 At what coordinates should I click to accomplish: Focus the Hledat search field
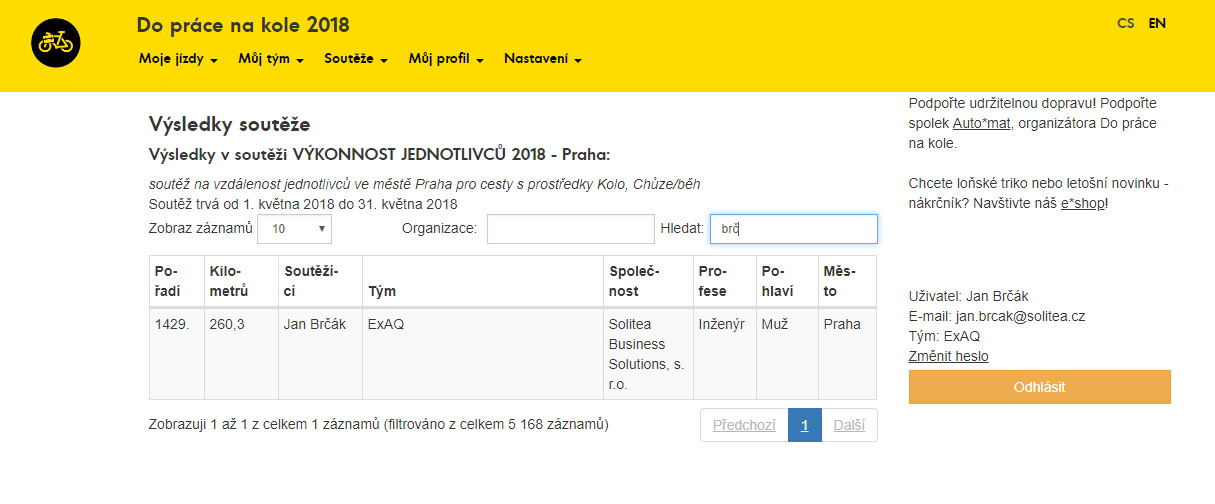(793, 229)
